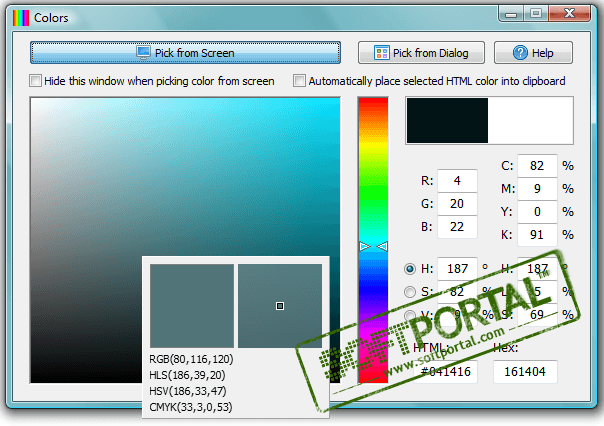The image size is (604, 426).
Task: Close the Colors window
Action: click(x=569, y=14)
